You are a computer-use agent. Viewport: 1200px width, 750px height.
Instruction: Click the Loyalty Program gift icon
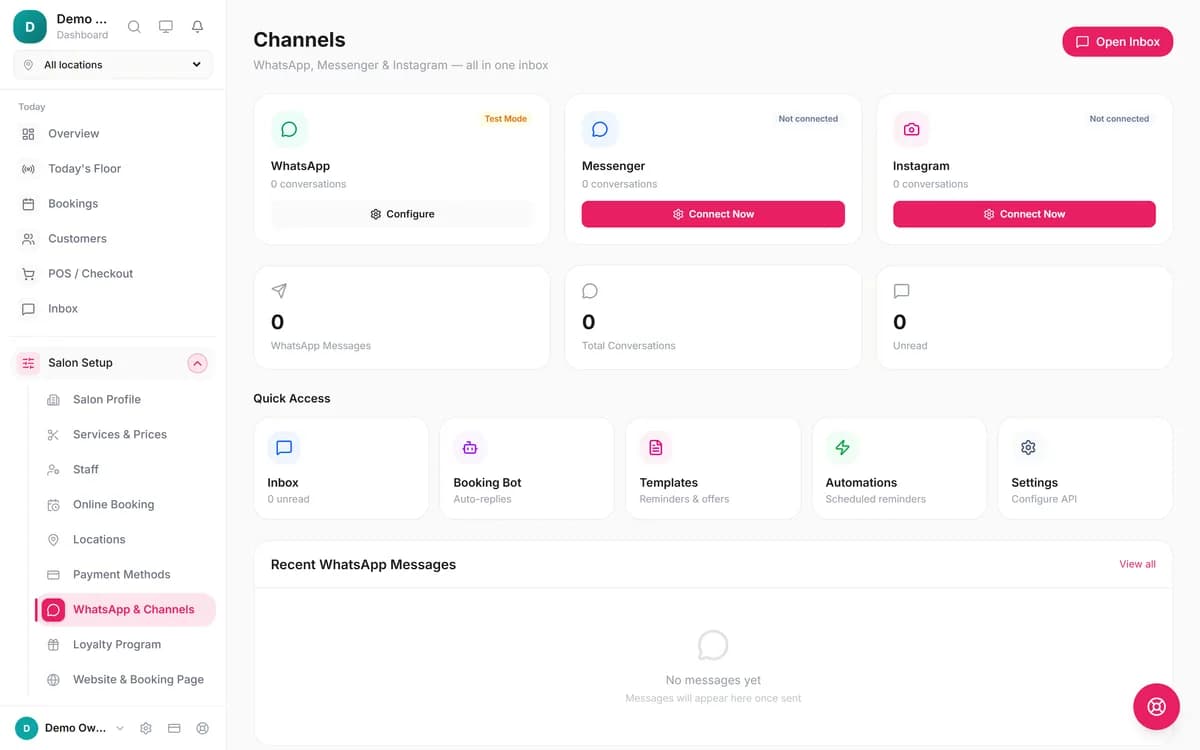click(53, 645)
